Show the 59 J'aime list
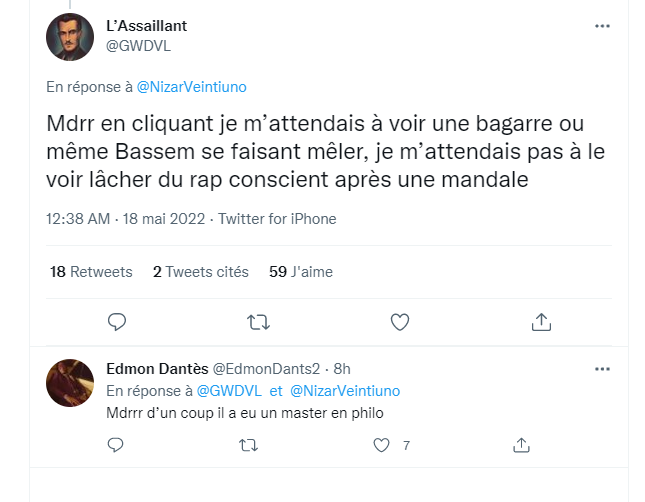The image size is (645, 502). (301, 271)
